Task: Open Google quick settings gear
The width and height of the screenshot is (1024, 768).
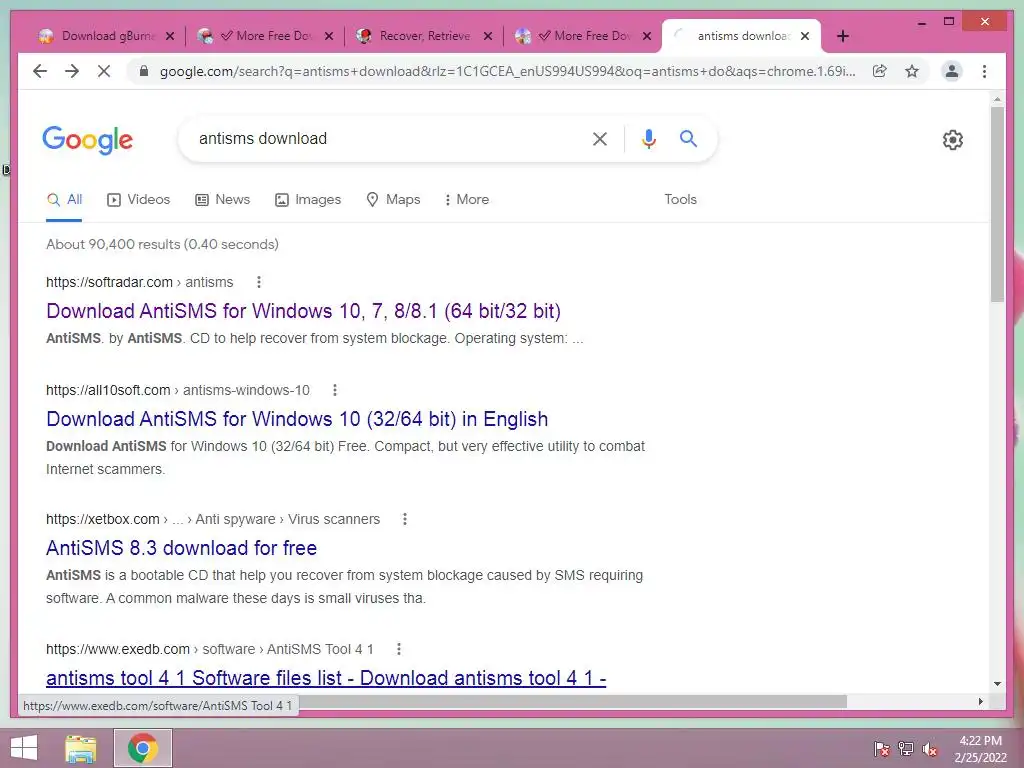Action: click(952, 140)
